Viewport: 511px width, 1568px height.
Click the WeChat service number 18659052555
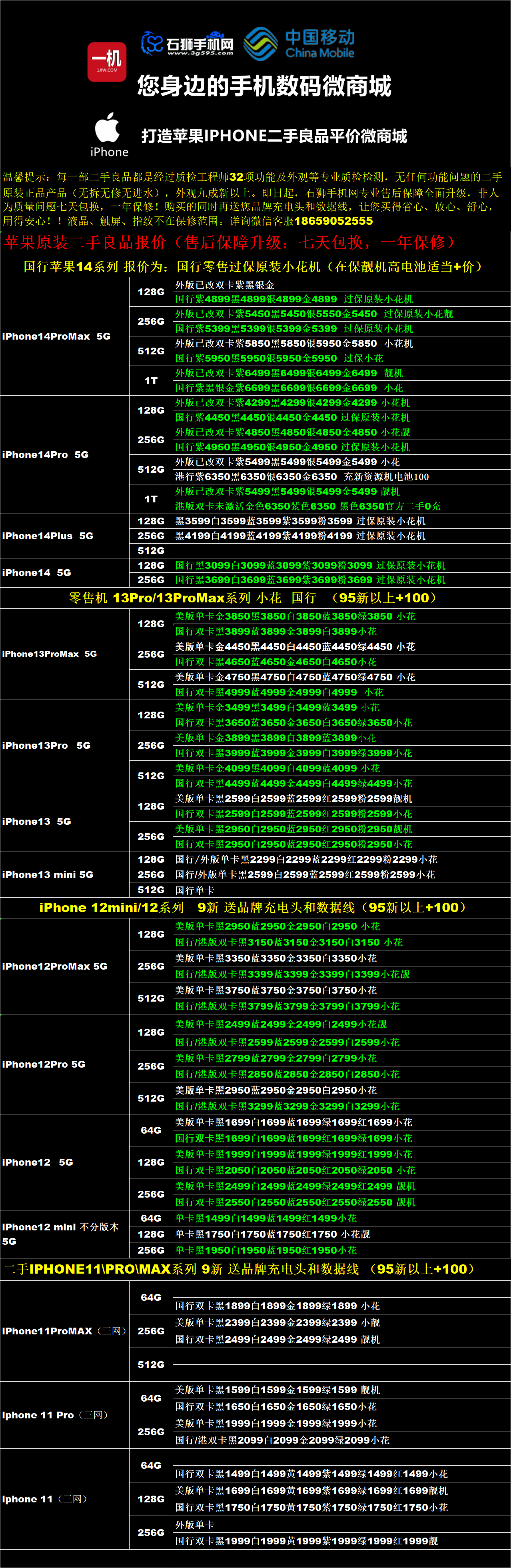[x=333, y=221]
